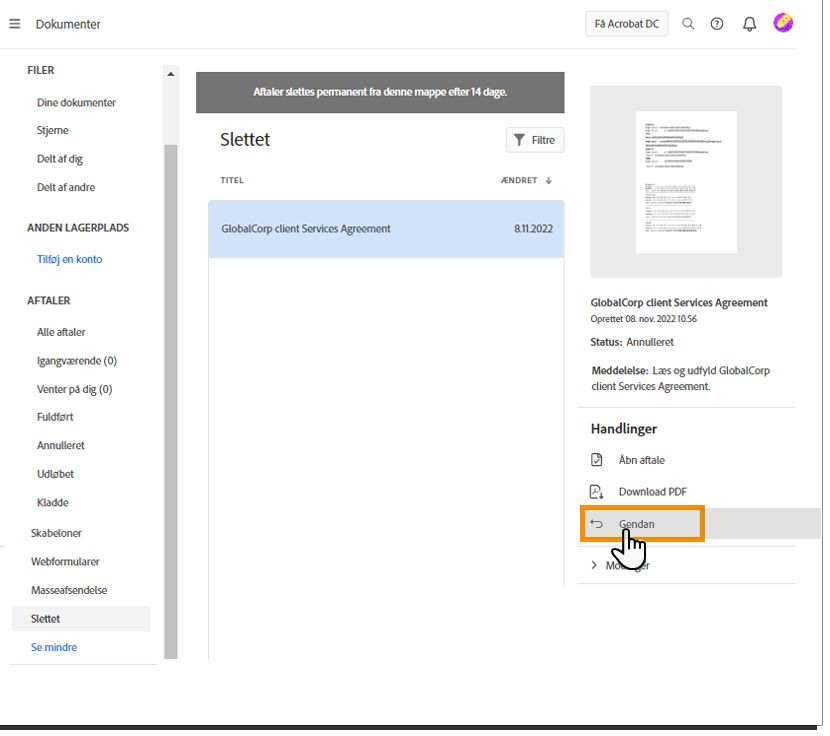830x736 pixels.
Task: Click the Få Acrobat DC button
Action: point(627,24)
